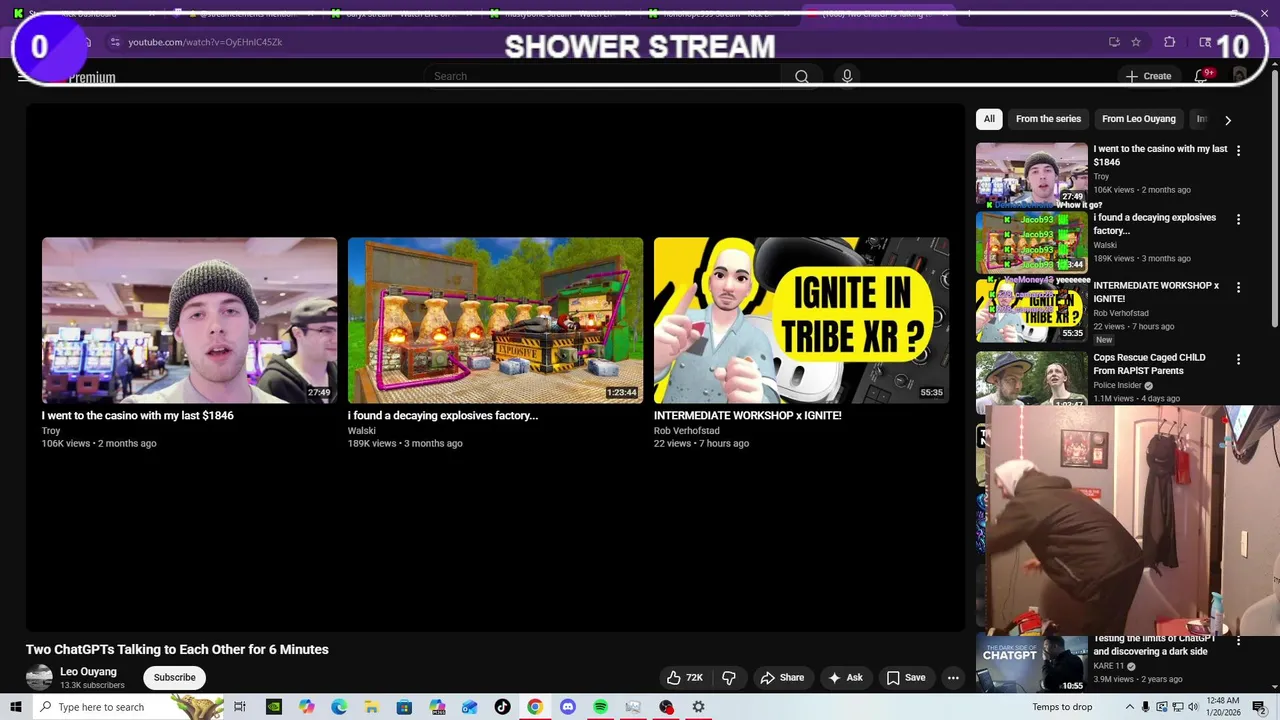Open Microsoft Edge from the taskbar
This screenshot has height=720, width=1280.
point(339,707)
